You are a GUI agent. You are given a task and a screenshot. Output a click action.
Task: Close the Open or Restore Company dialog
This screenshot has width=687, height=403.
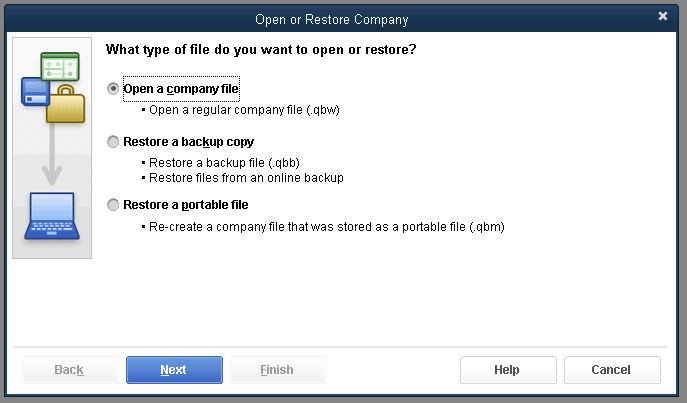[662, 16]
